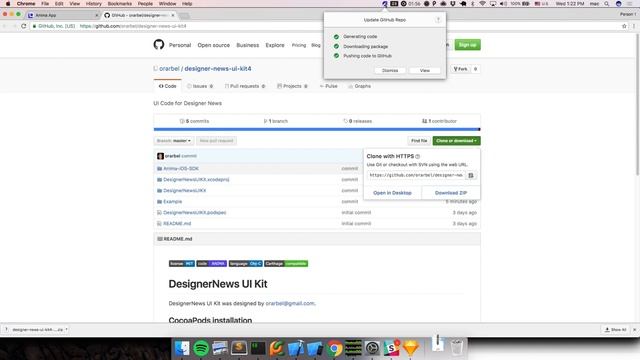
Task: Select the Code tab
Action: [167, 86]
